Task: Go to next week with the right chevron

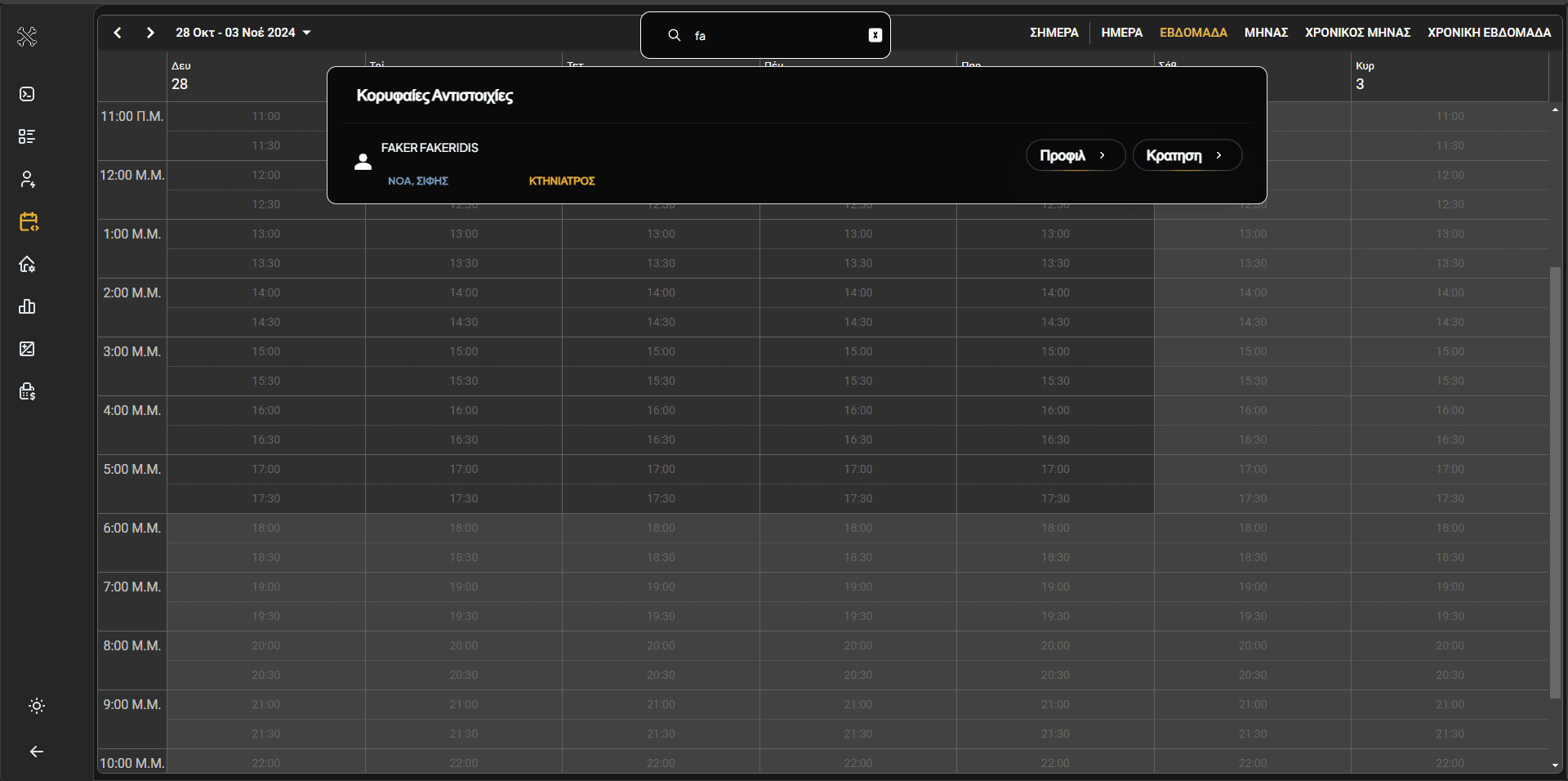Action: tap(149, 33)
